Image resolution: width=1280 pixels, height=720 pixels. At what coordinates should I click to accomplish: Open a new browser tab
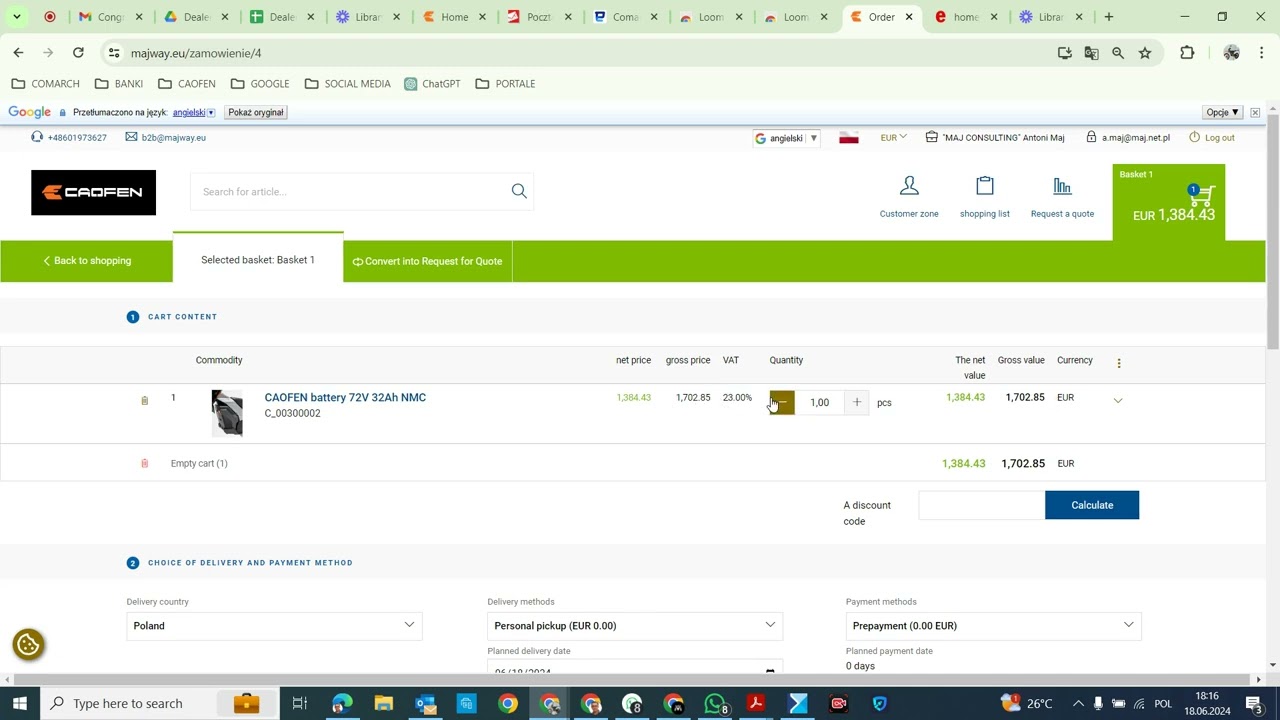[1108, 17]
